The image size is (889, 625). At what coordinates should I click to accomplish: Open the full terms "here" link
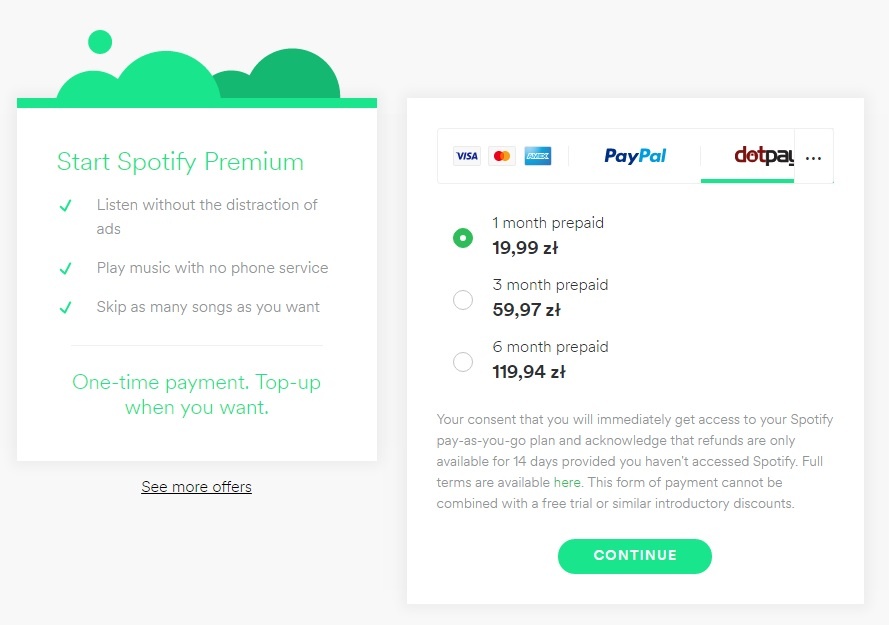tap(567, 482)
